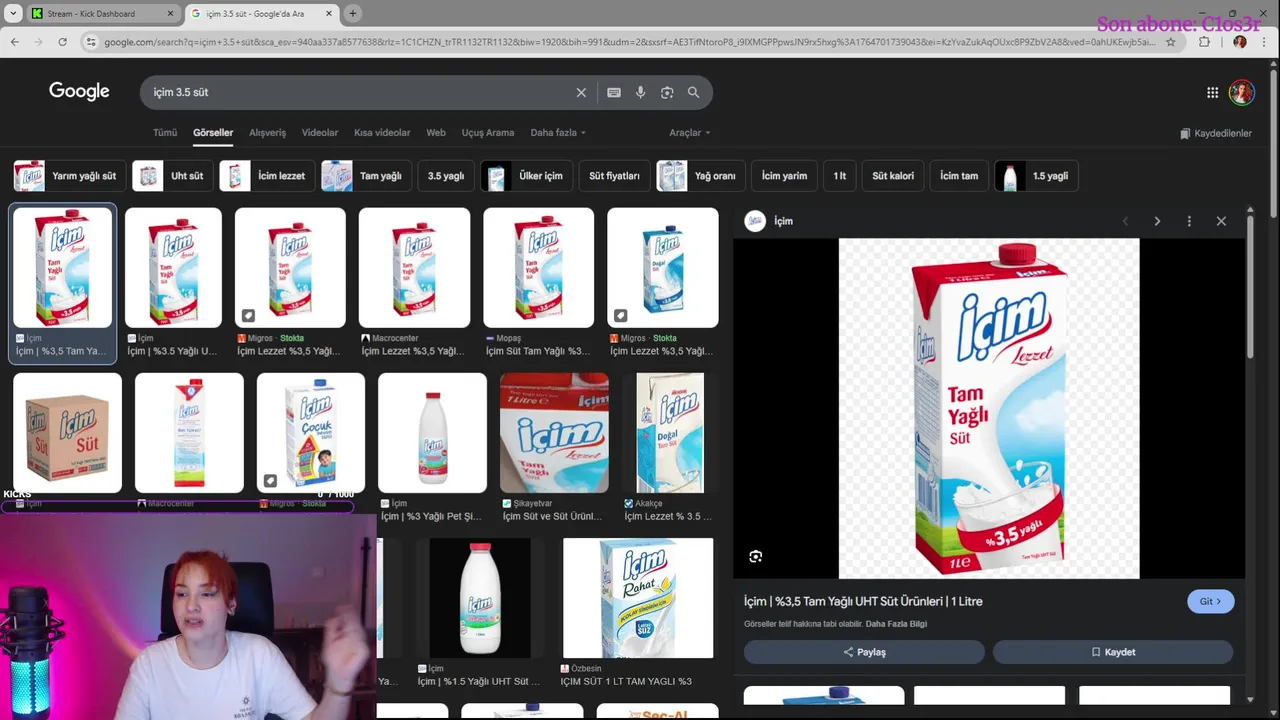Reload the page

pos(62,42)
